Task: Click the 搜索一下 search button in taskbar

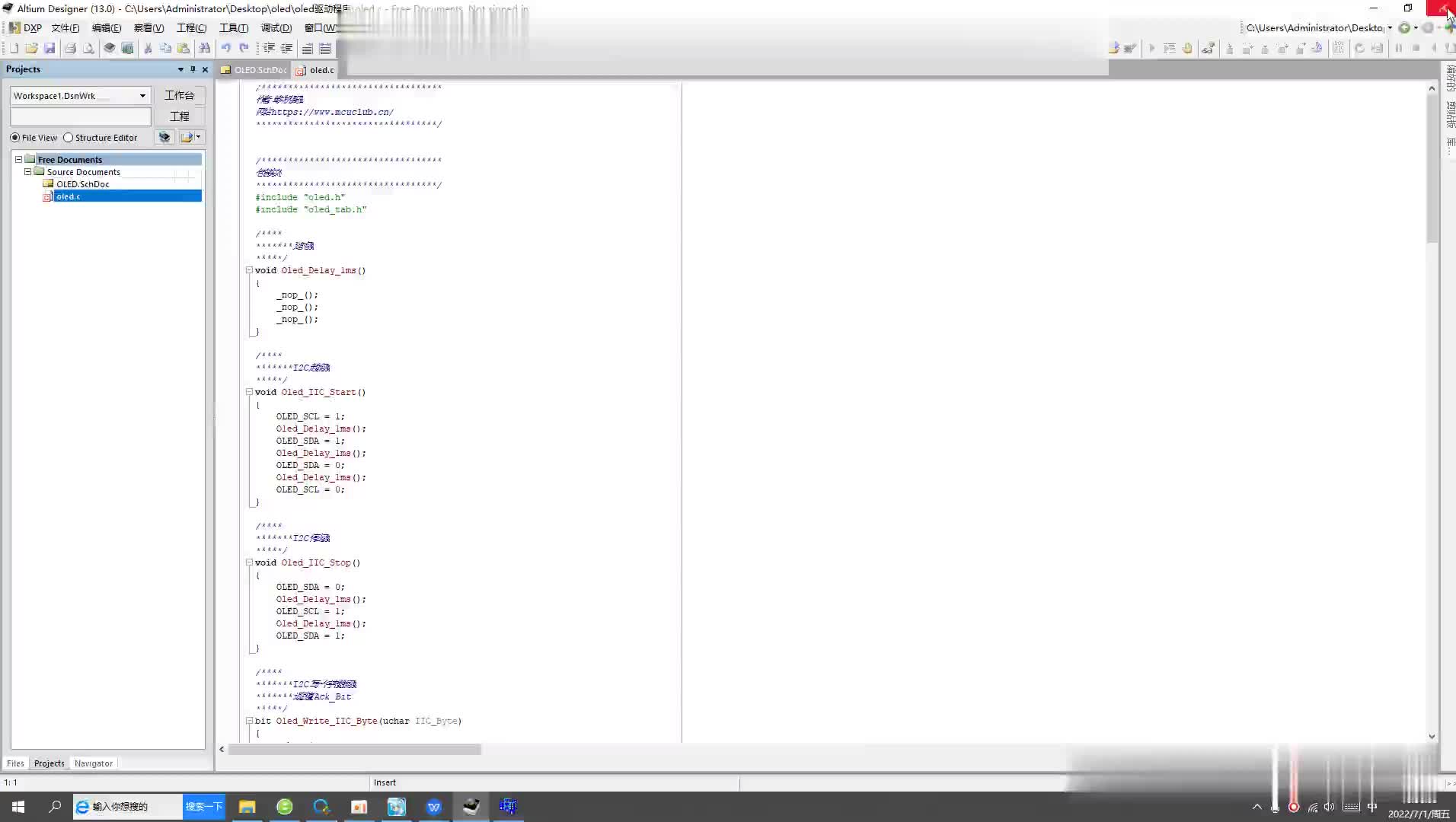Action: [x=204, y=807]
